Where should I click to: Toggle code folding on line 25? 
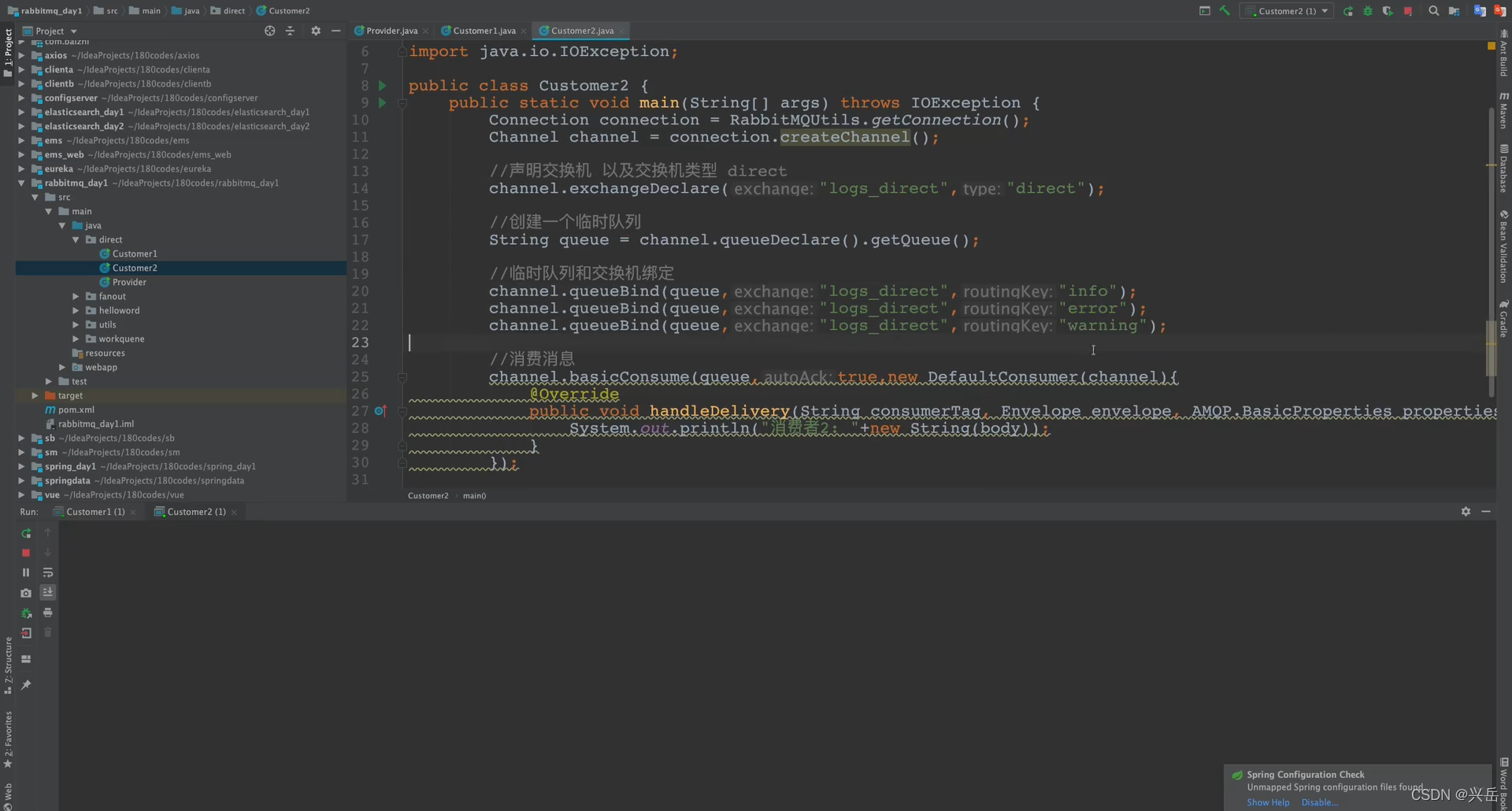(402, 377)
